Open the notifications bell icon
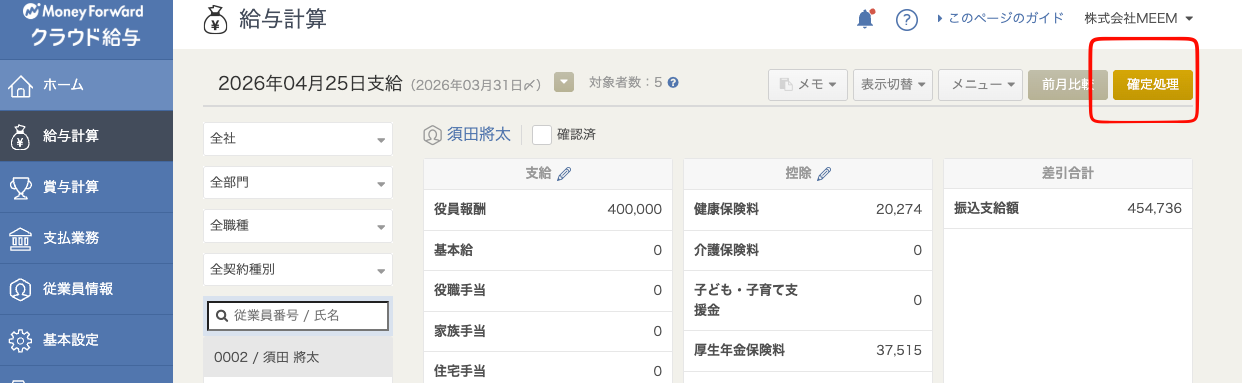The width and height of the screenshot is (1242, 383). click(865, 19)
